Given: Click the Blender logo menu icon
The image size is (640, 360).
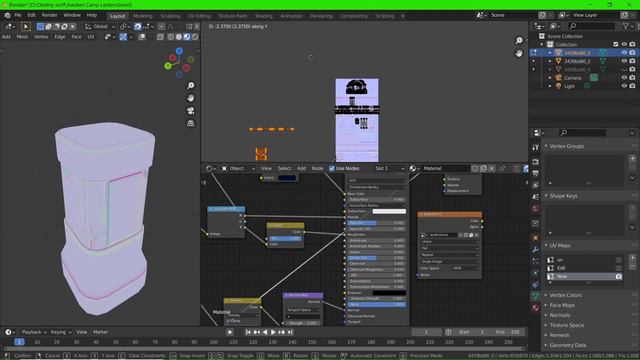Looking at the screenshot, I should (x=7, y=16).
